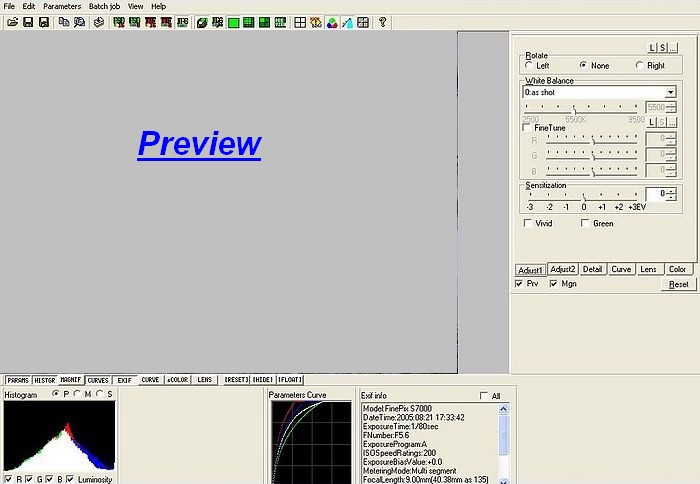
Task: Click the Reset button
Action: click(678, 285)
